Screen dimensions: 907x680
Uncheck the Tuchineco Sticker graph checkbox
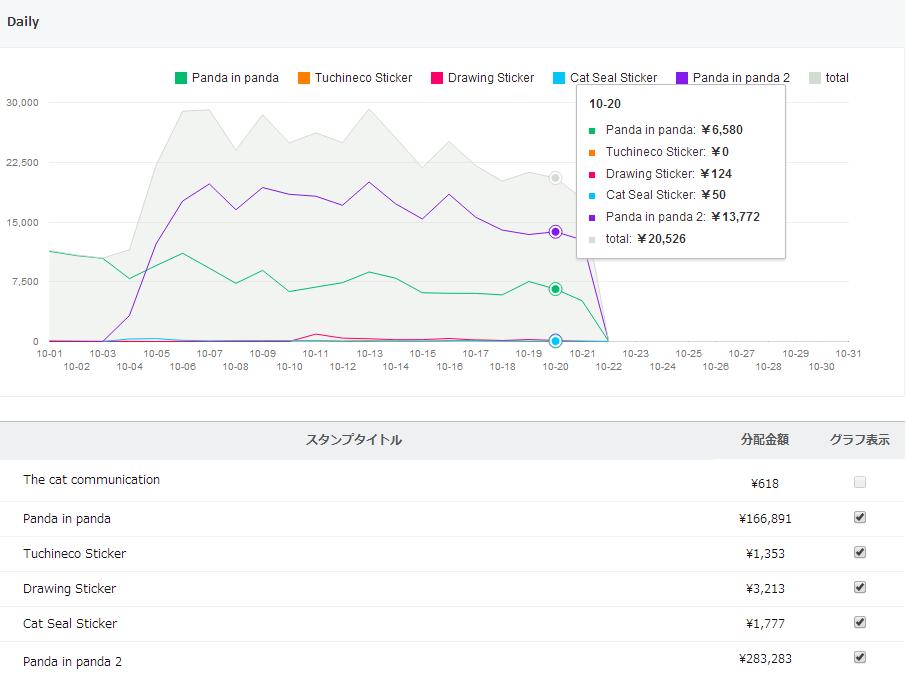tap(860, 552)
